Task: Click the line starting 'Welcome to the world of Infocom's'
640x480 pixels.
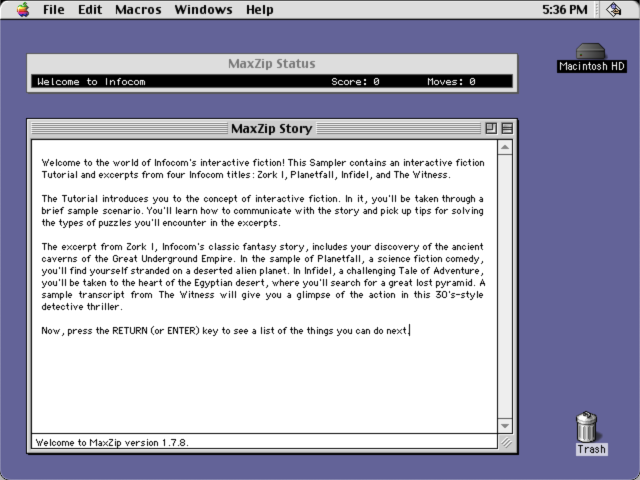Action: point(263,162)
